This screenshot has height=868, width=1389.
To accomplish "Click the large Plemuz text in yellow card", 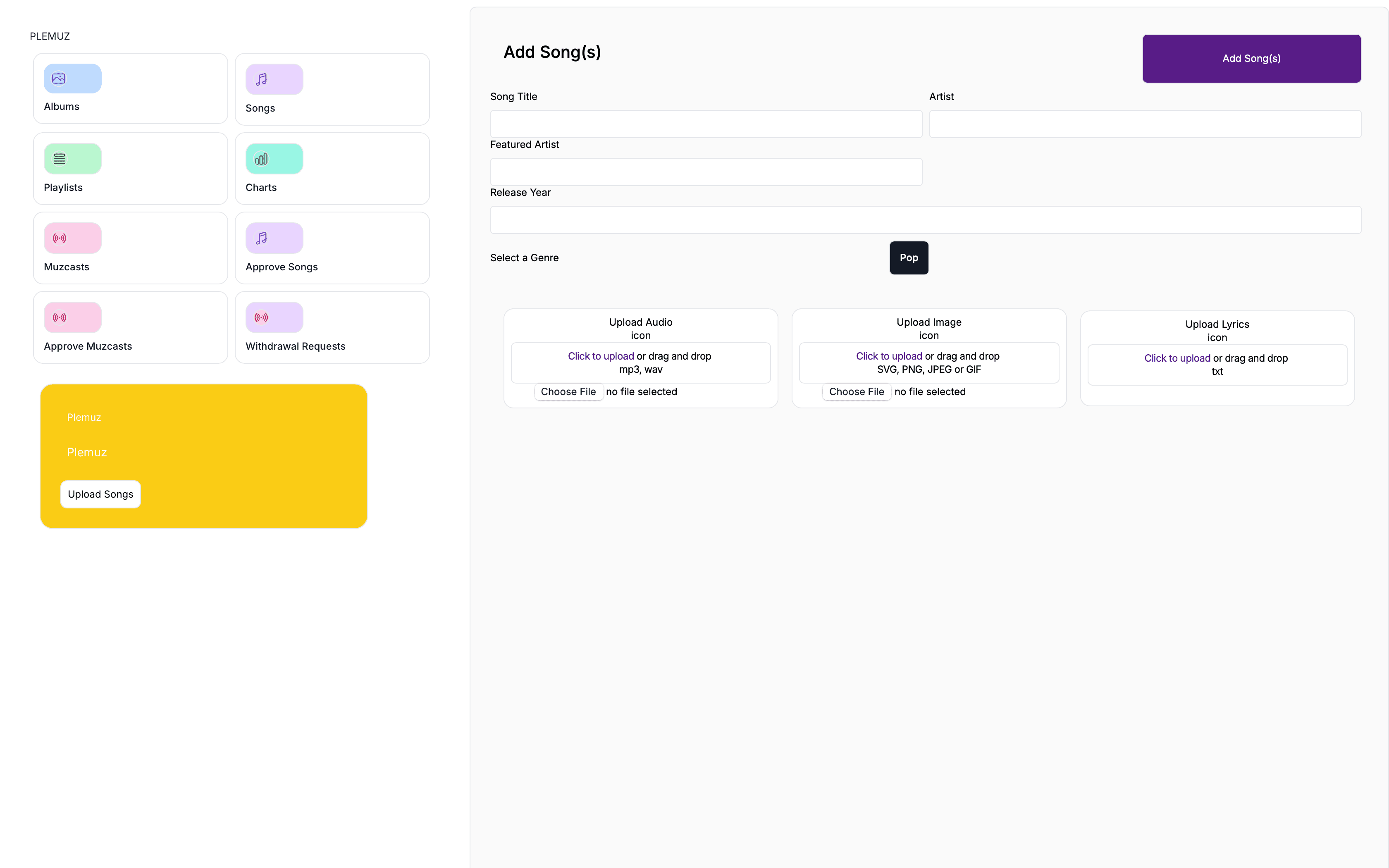I will pos(87,452).
